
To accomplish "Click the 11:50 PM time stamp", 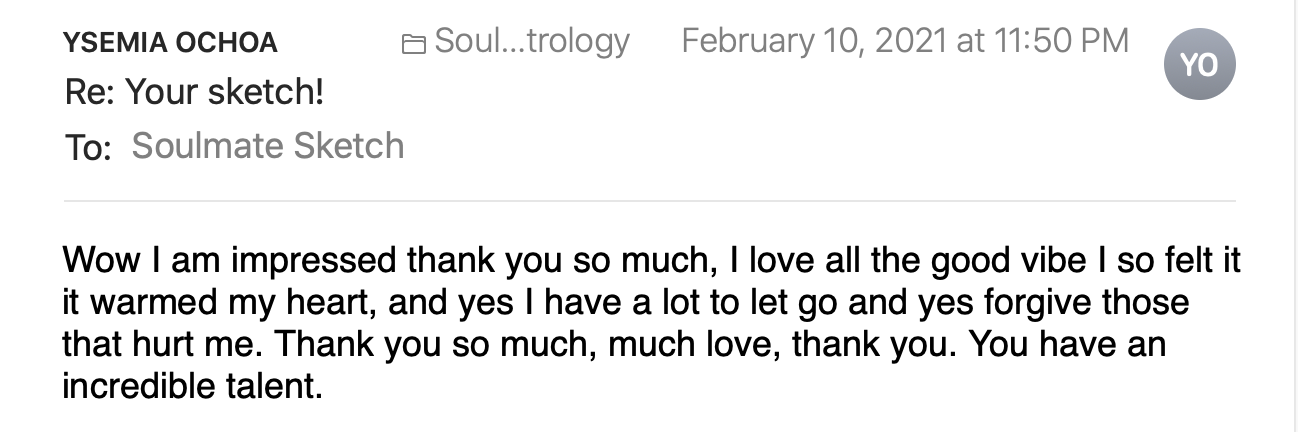I will 1061,42.
